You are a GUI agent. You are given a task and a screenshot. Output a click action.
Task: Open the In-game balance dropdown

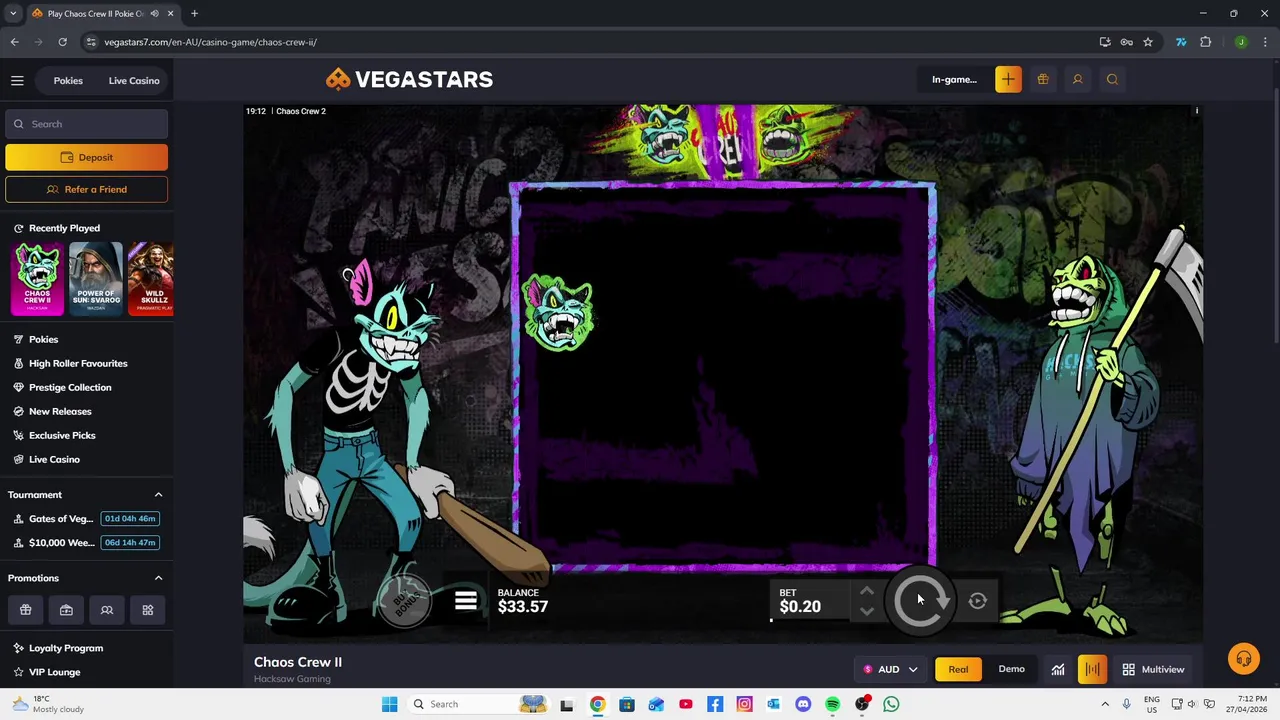point(954,80)
